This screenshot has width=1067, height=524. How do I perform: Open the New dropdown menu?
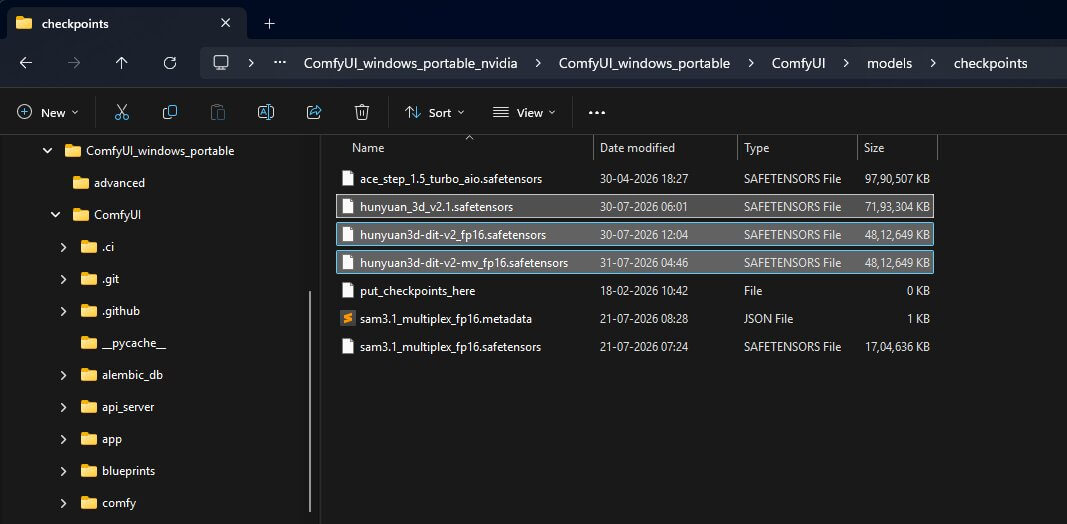(48, 112)
